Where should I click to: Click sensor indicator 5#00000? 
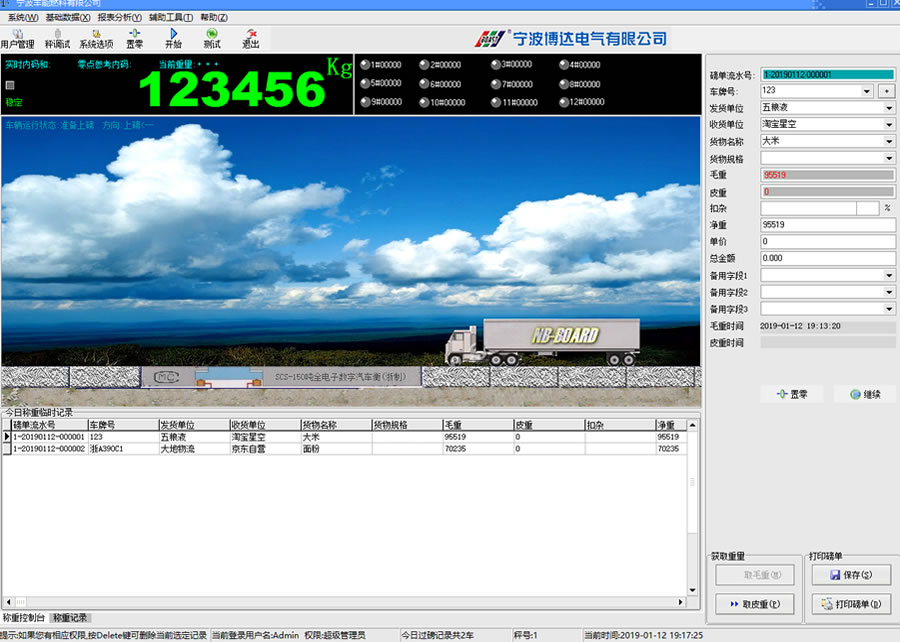(381, 83)
